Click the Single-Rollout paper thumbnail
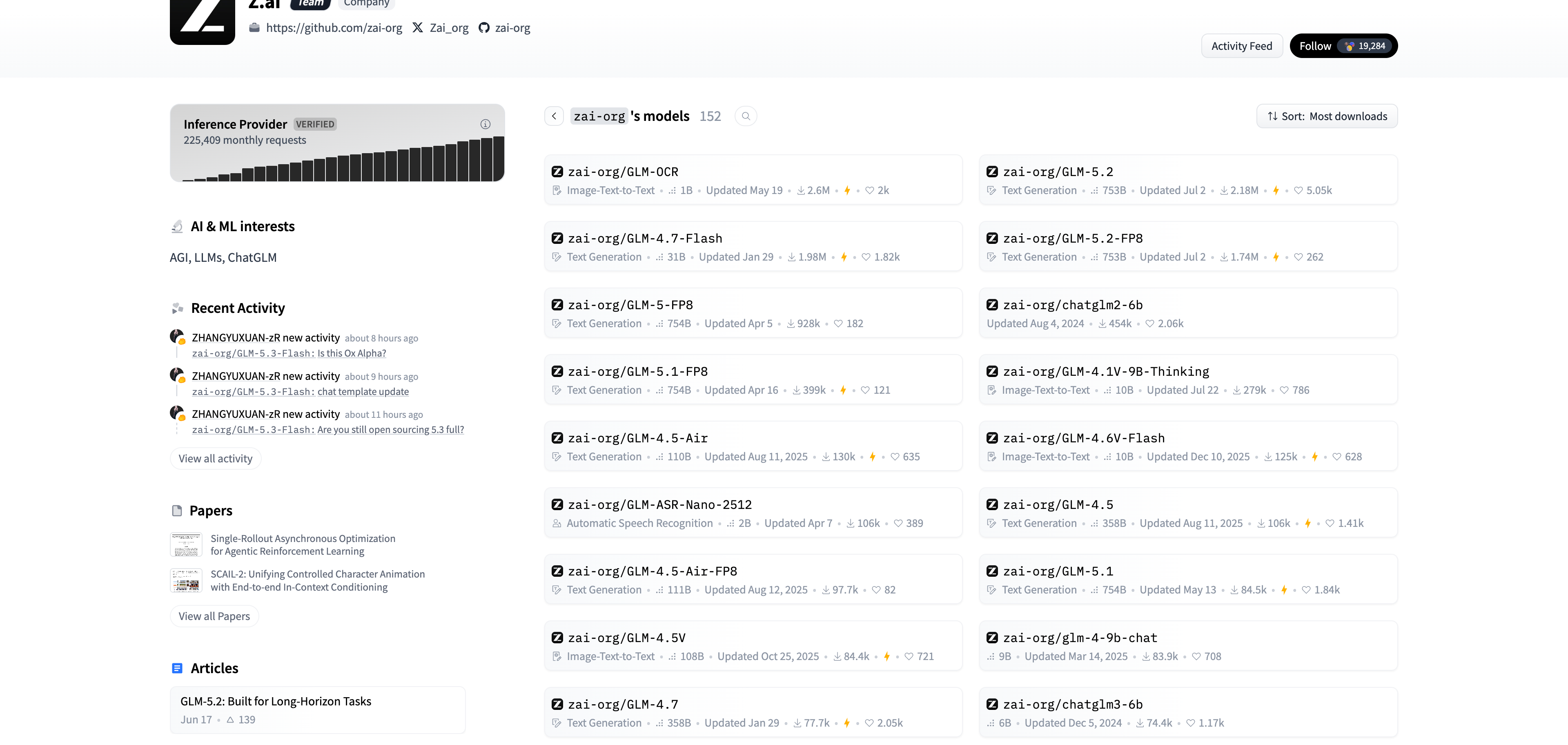 coord(186,545)
